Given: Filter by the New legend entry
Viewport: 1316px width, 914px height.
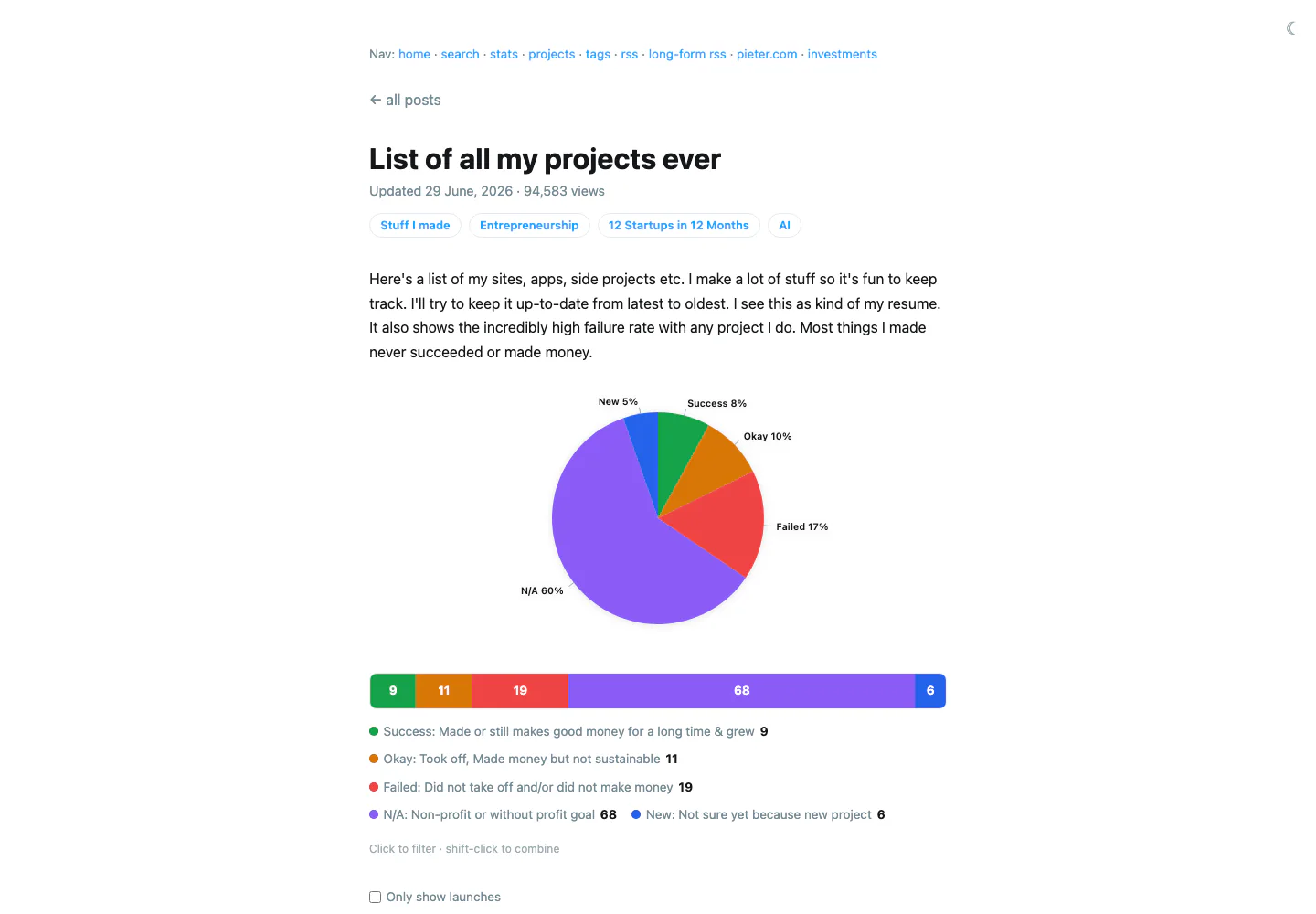Looking at the screenshot, I should (x=759, y=814).
